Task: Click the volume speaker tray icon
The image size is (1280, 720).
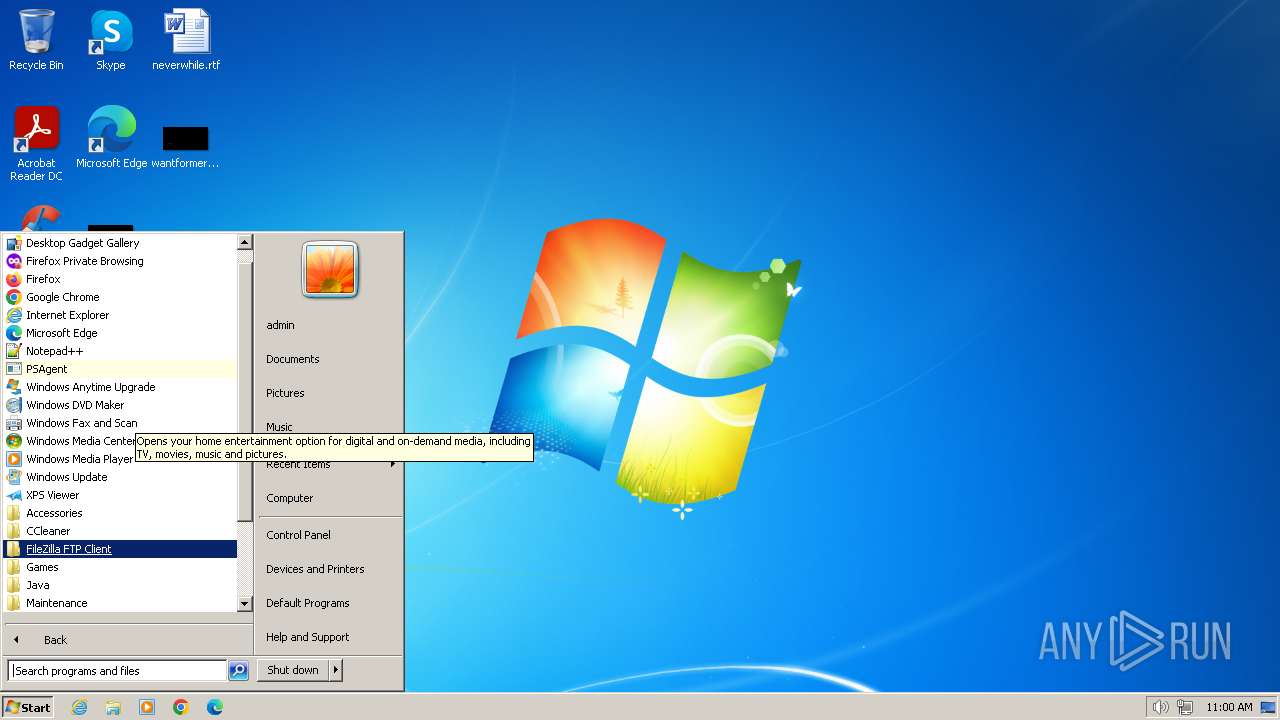Action: pyautogui.click(x=1160, y=707)
